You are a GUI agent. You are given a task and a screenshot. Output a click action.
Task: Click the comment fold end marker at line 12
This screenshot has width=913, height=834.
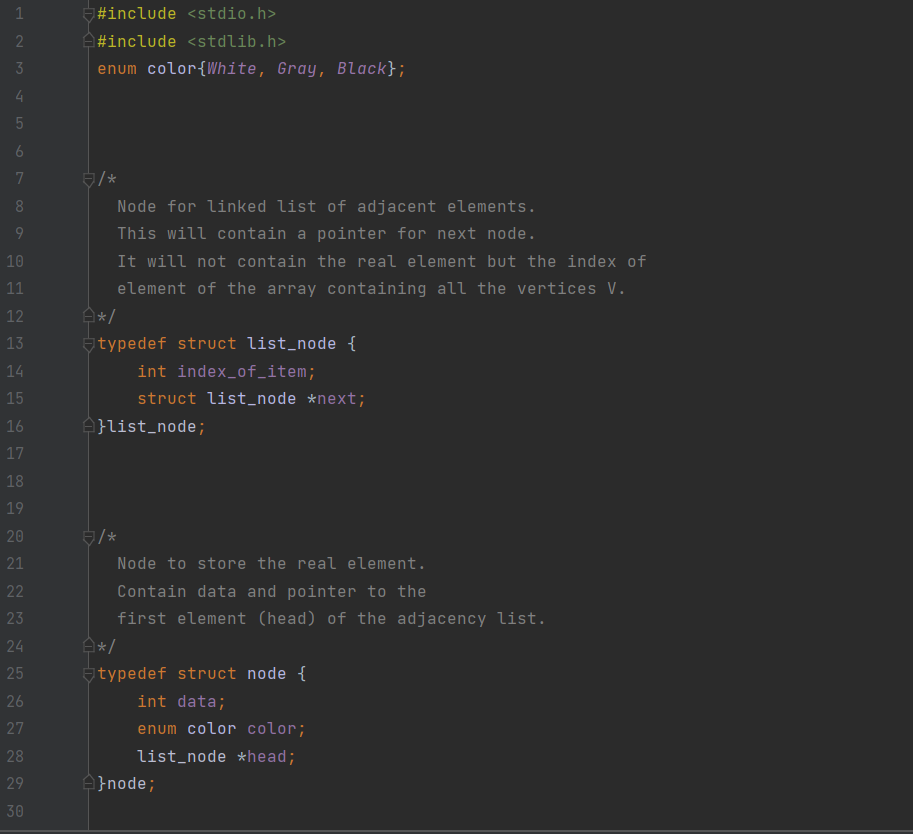(x=89, y=316)
